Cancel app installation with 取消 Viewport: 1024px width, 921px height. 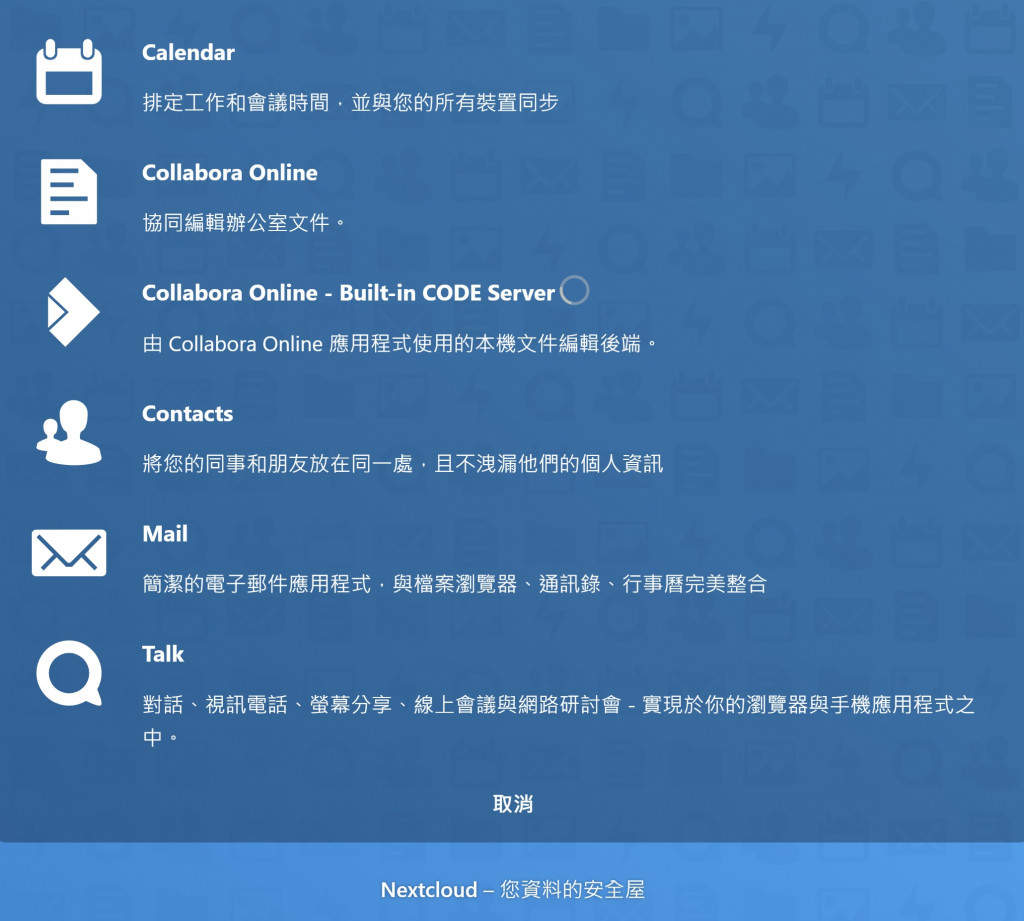point(513,804)
